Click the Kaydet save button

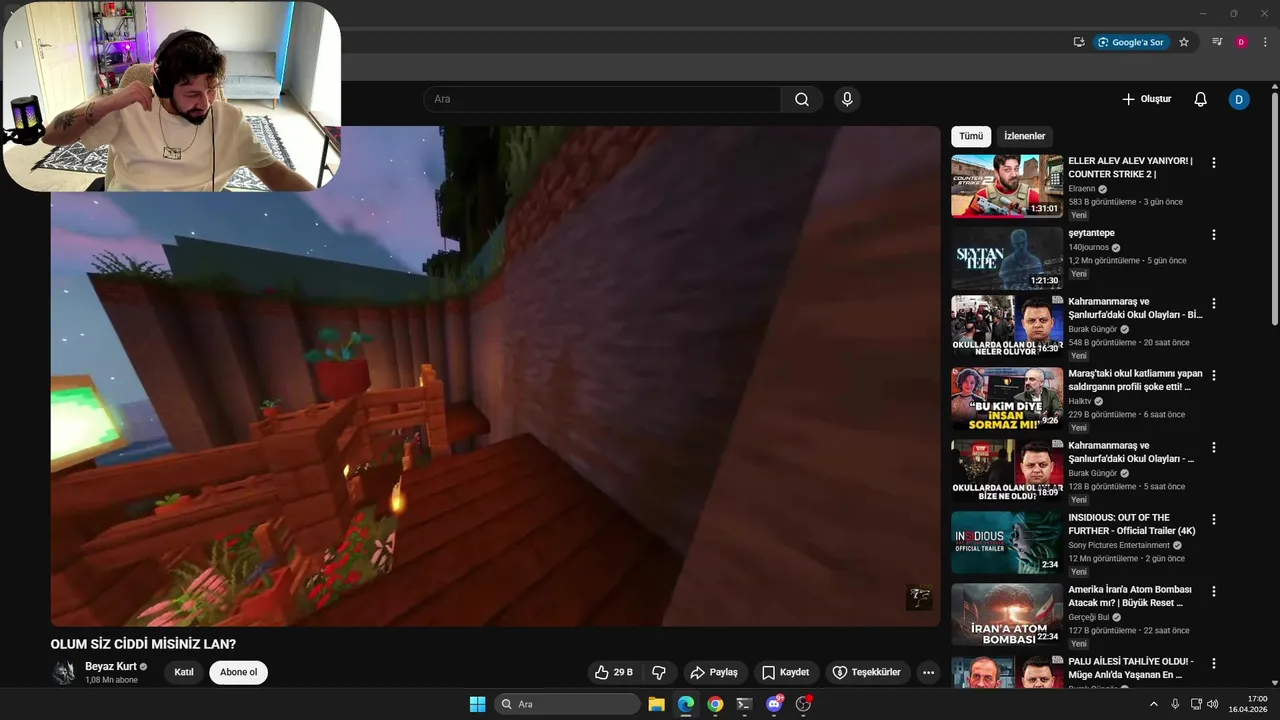tap(785, 672)
